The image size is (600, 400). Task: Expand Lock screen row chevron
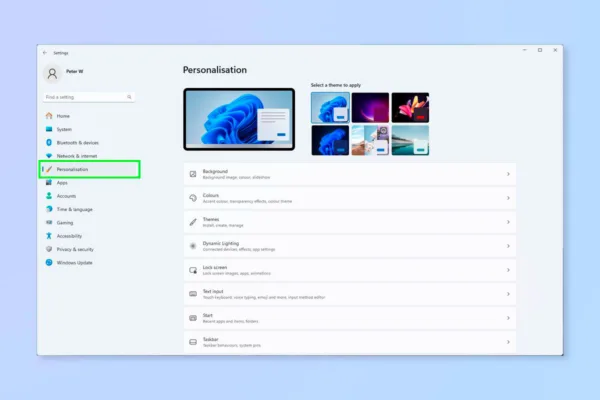point(508,270)
